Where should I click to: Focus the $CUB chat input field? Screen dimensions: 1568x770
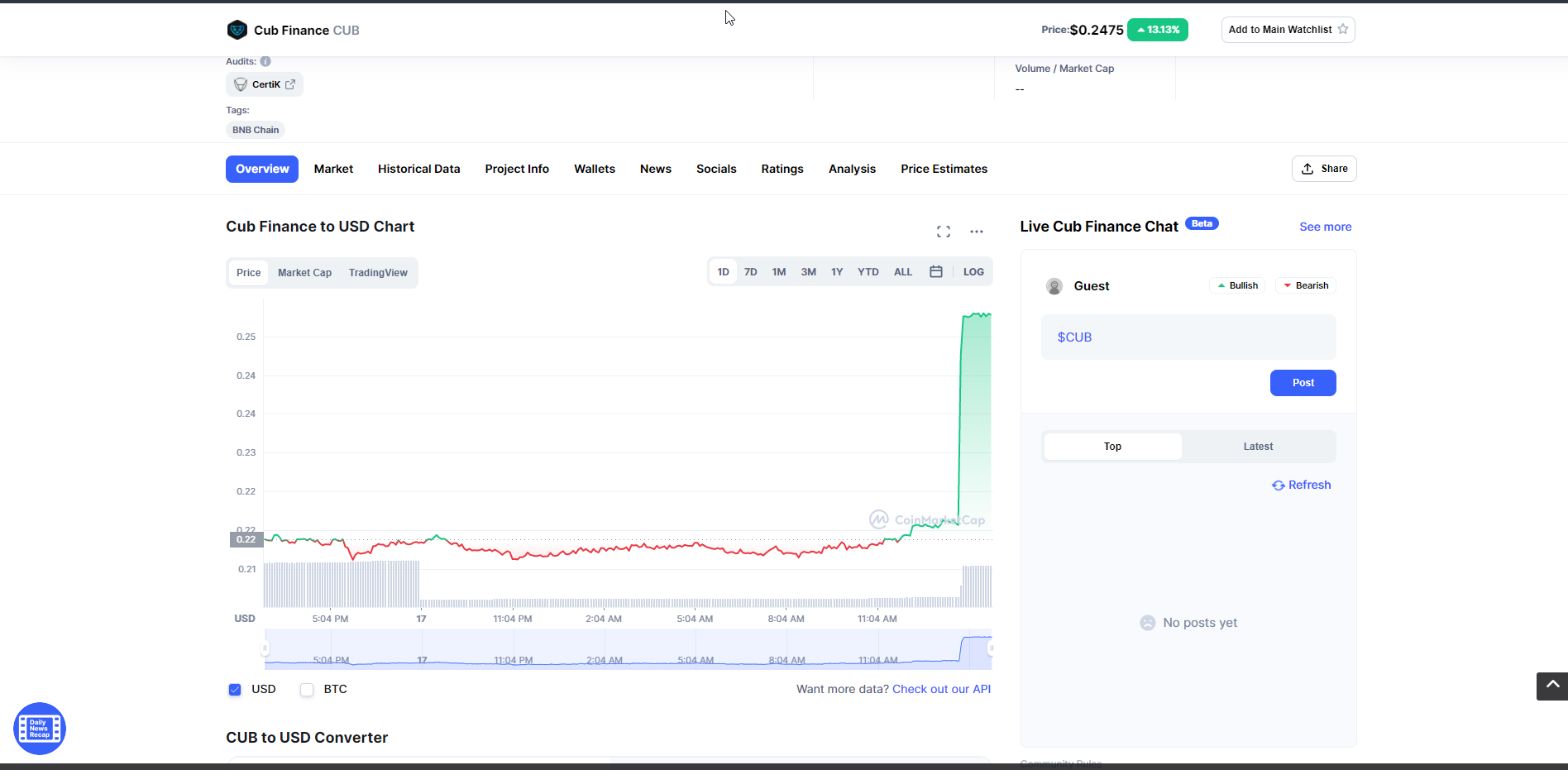tap(1188, 337)
